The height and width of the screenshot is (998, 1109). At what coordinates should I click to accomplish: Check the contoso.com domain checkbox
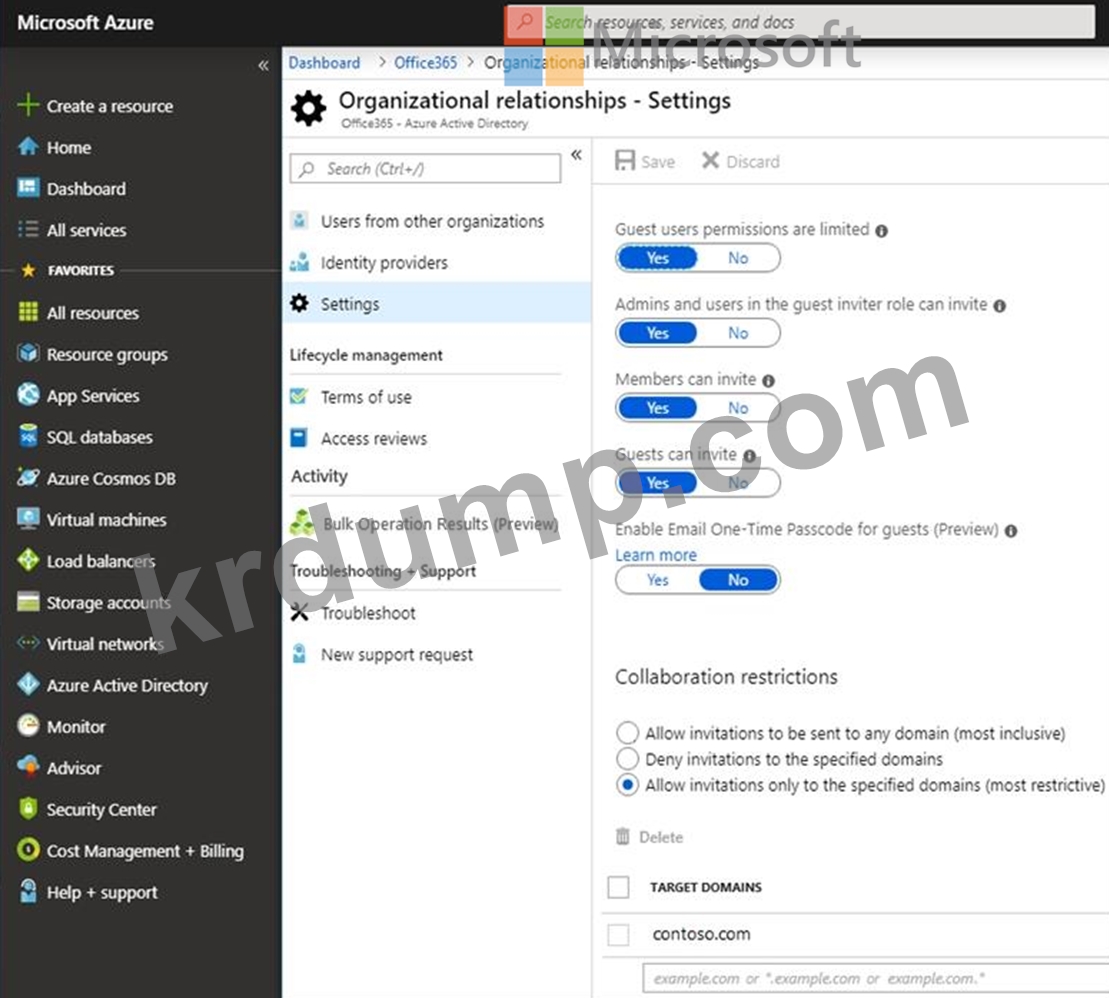click(x=619, y=935)
